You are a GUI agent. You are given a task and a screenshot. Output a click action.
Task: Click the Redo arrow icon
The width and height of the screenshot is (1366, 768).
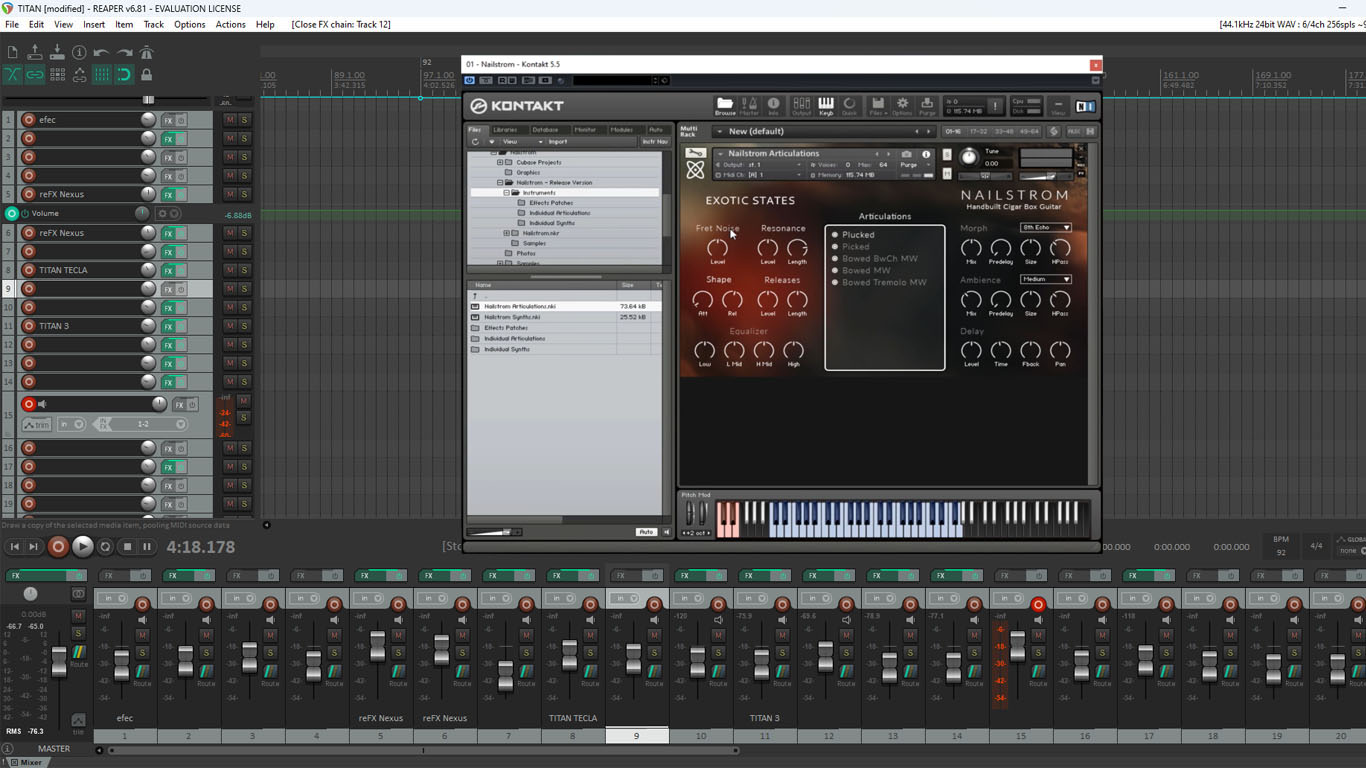click(124, 53)
